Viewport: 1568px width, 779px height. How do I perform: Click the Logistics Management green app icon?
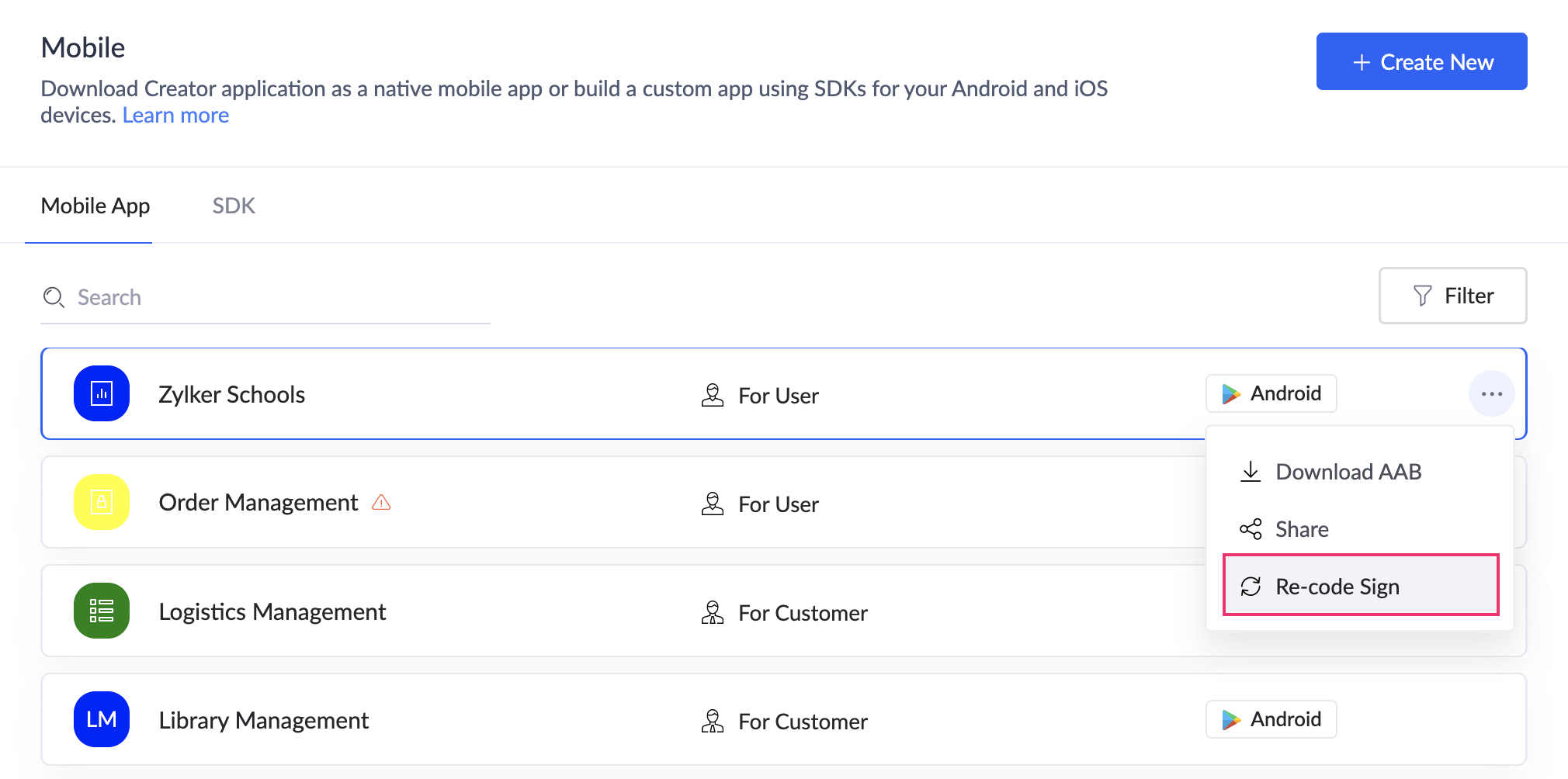pos(102,611)
